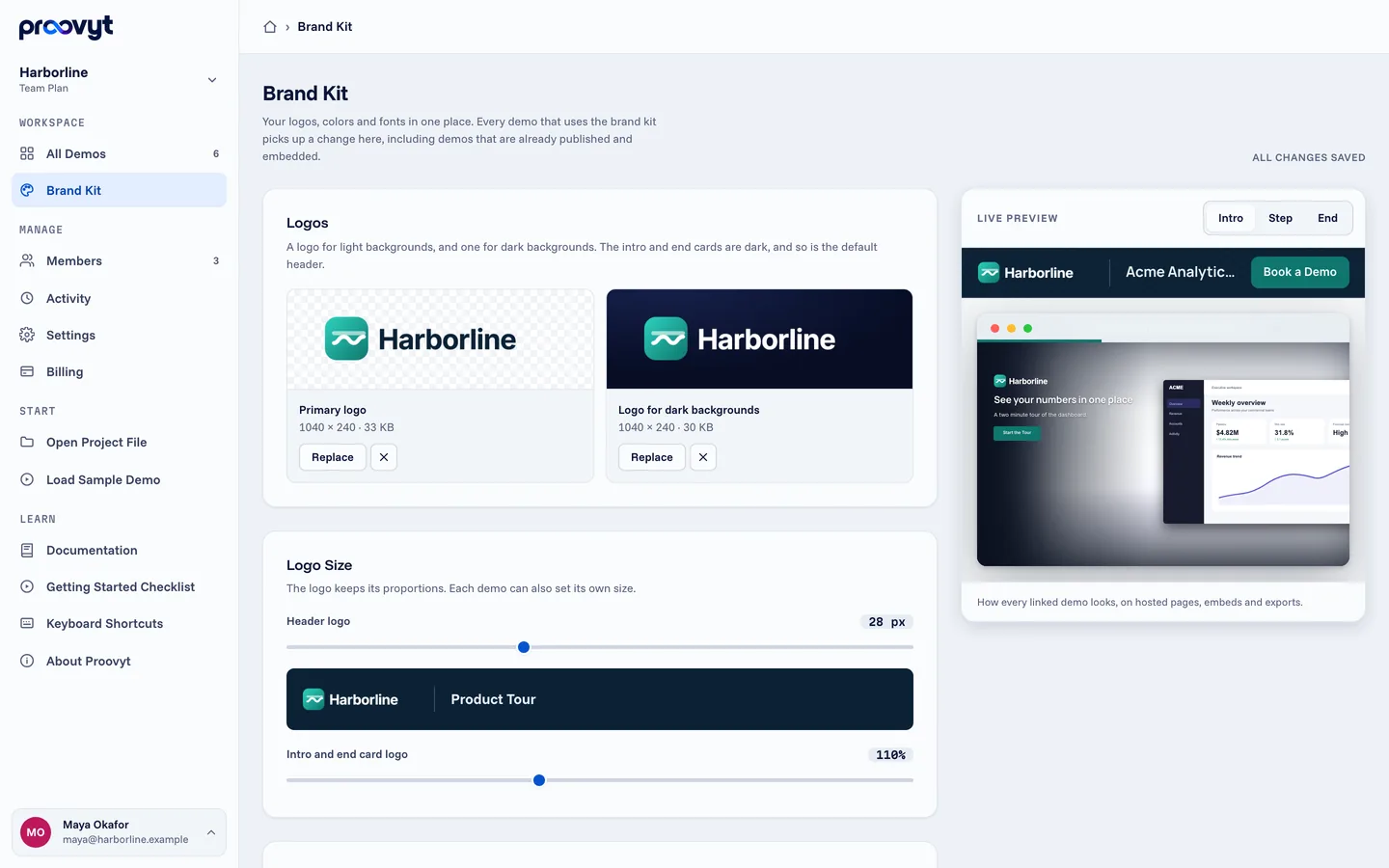1389x868 pixels.
Task: Click the Open Project File folder icon
Action: (27, 442)
